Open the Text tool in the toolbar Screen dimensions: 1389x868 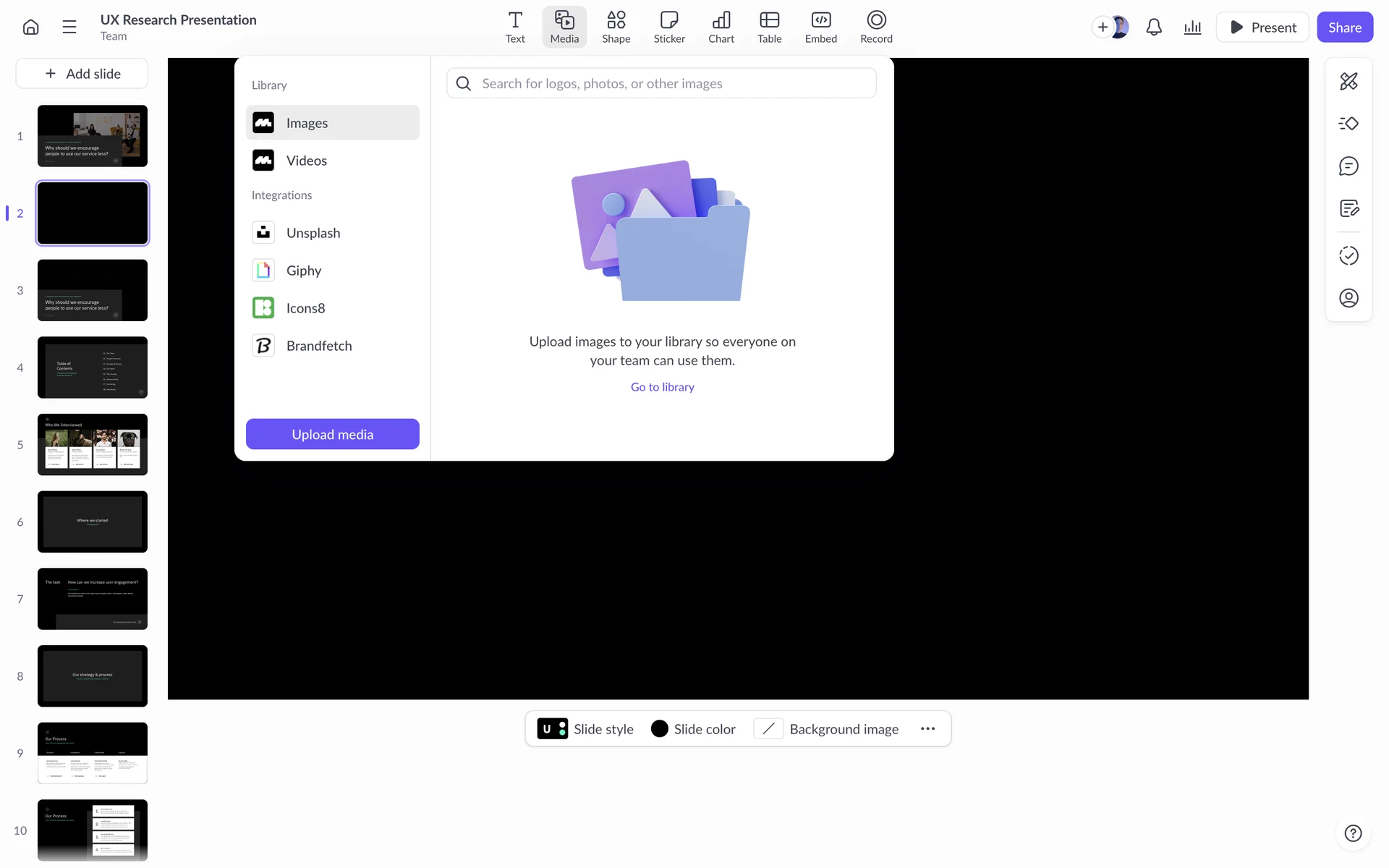pos(515,27)
